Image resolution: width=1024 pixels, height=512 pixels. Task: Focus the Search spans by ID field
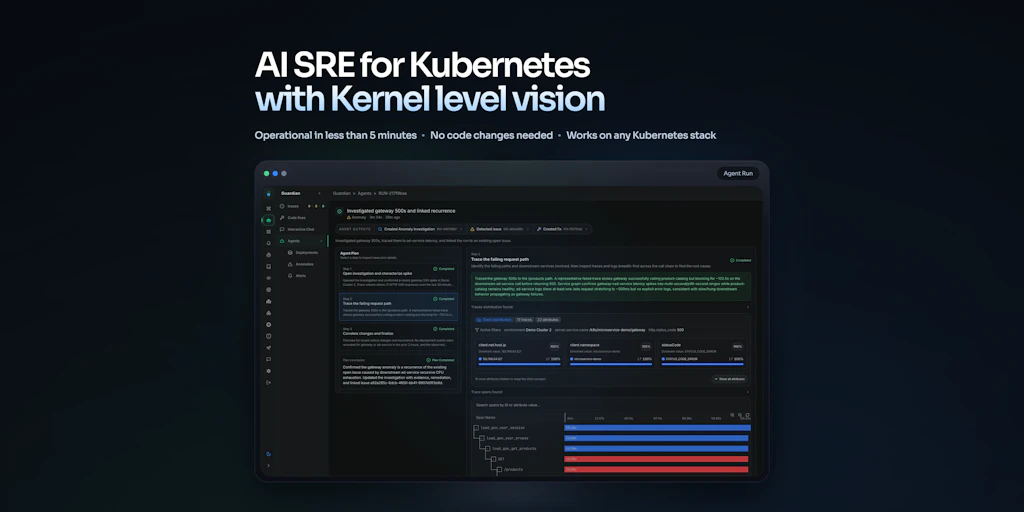[611, 405]
